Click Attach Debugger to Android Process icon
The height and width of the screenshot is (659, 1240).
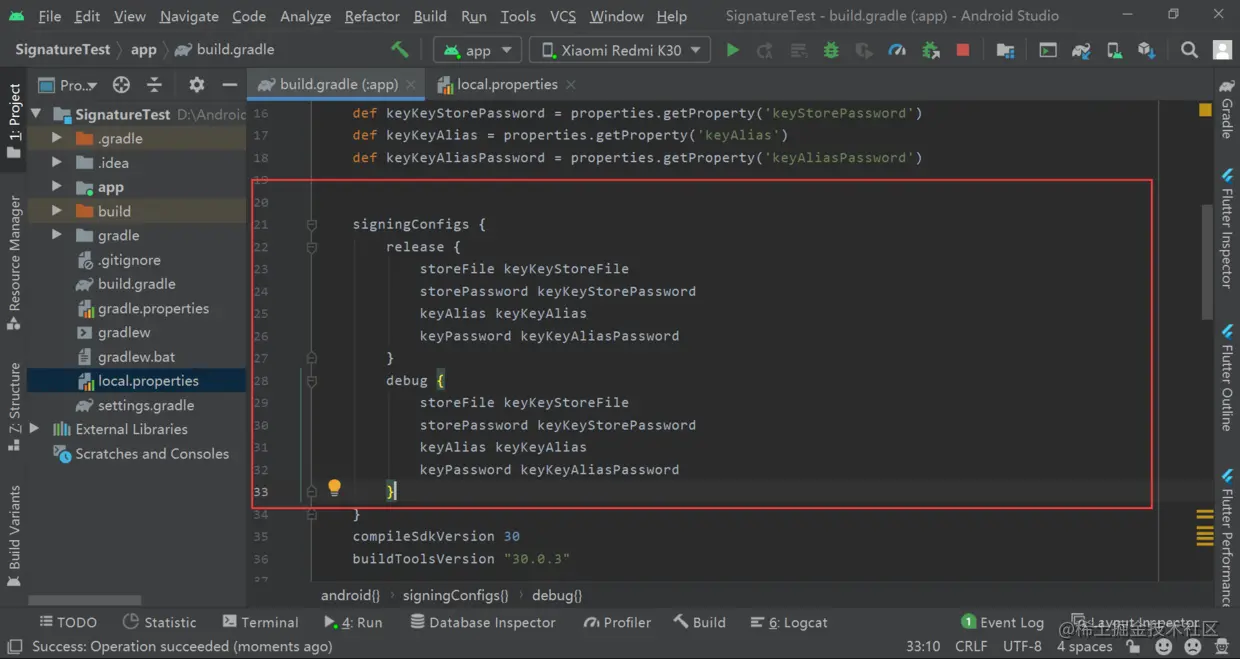click(x=930, y=50)
